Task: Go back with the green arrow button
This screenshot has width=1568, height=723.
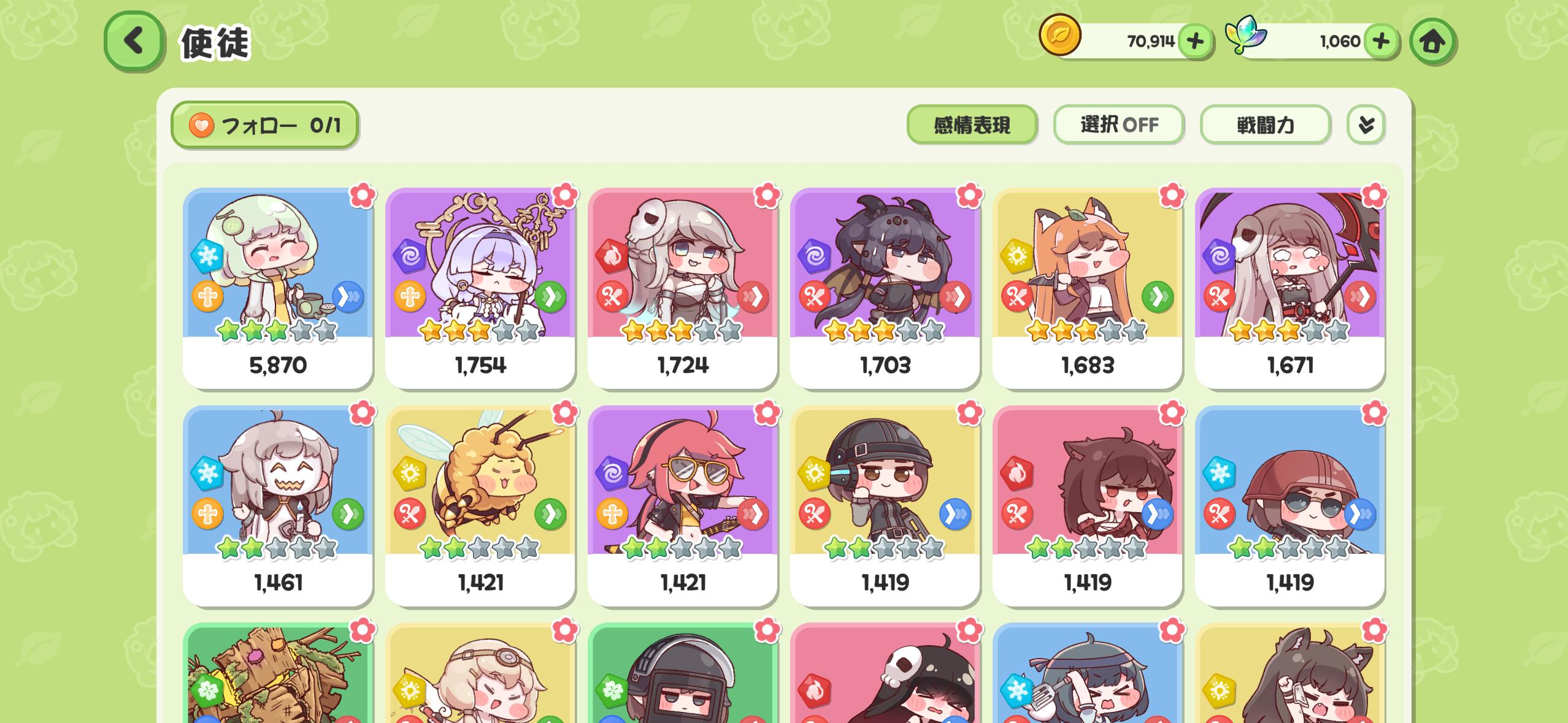Action: [x=134, y=41]
